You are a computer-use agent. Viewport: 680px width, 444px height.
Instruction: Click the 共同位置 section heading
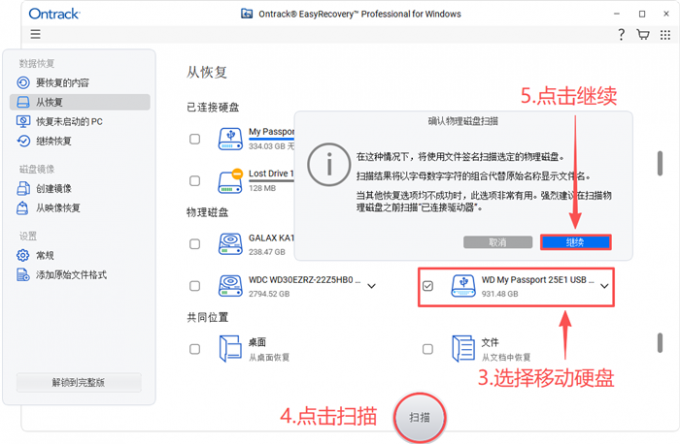click(207, 318)
